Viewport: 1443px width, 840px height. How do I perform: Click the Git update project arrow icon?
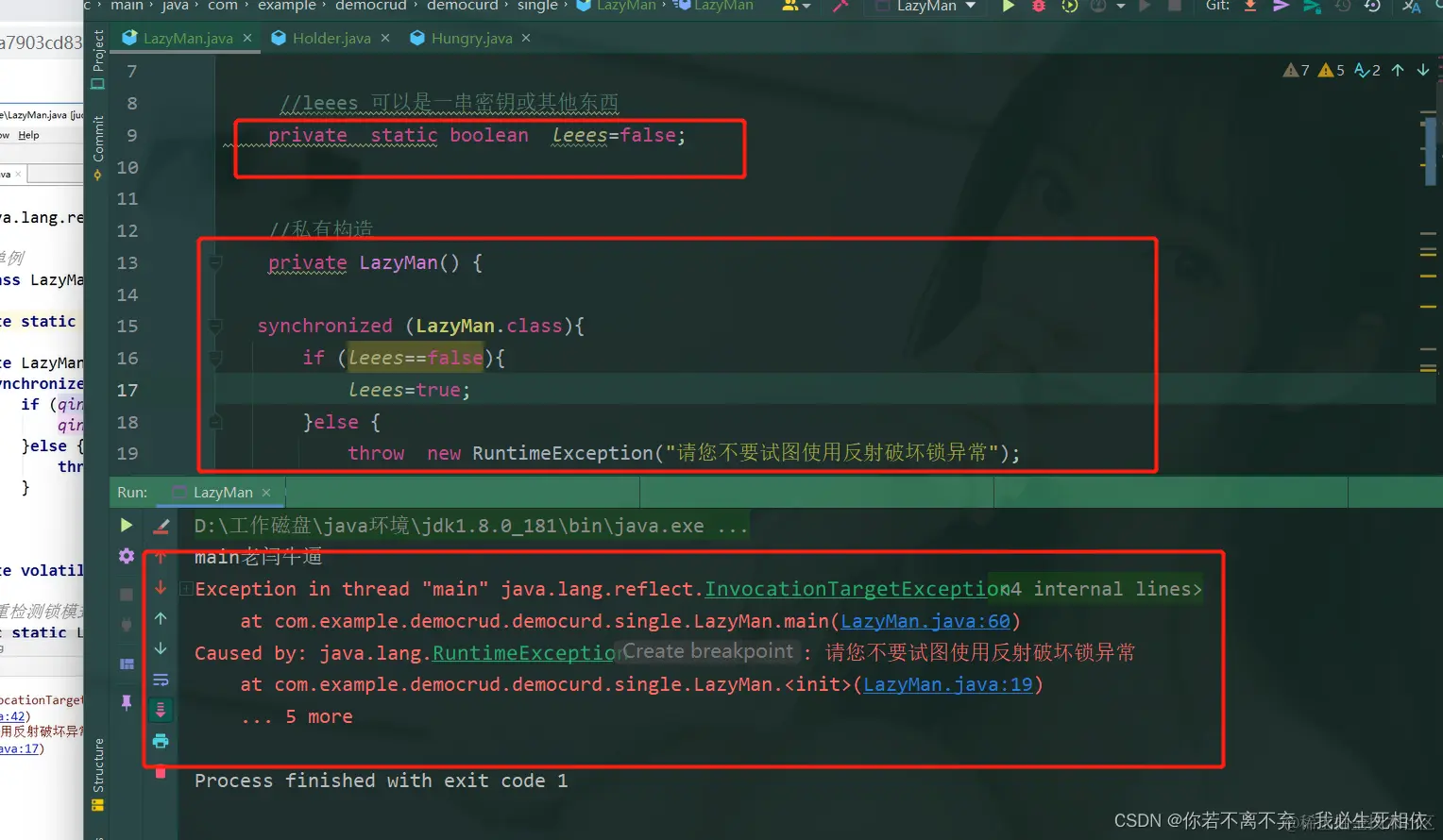pyautogui.click(x=1250, y=6)
